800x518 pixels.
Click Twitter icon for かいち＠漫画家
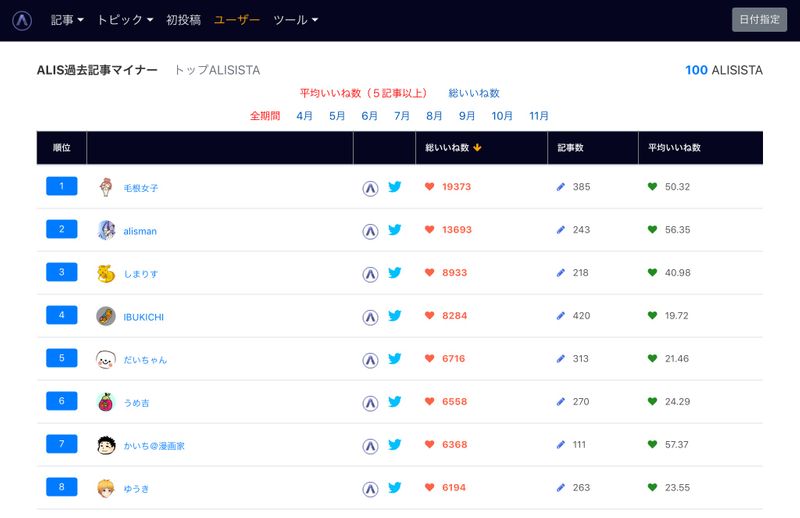(395, 445)
